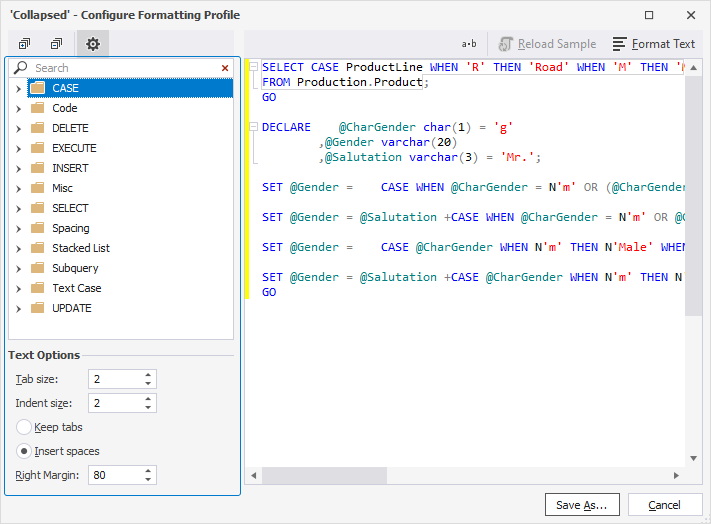Select the Stacked List tree item
Viewport: 711px width, 524px height.
tap(81, 248)
